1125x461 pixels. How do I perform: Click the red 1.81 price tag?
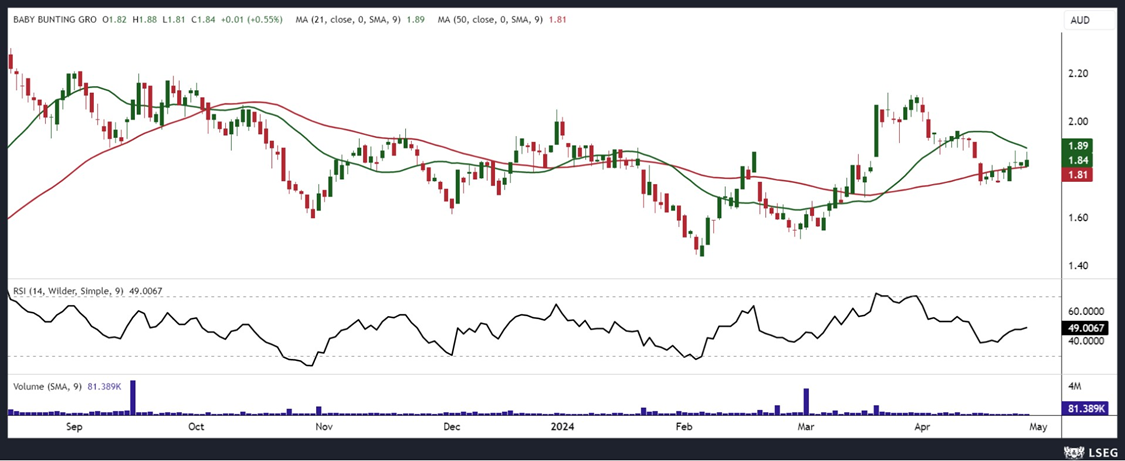click(x=1078, y=174)
